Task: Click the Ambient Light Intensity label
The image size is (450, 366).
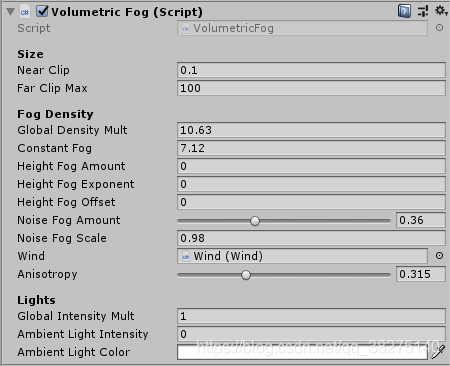Action: tap(83, 334)
